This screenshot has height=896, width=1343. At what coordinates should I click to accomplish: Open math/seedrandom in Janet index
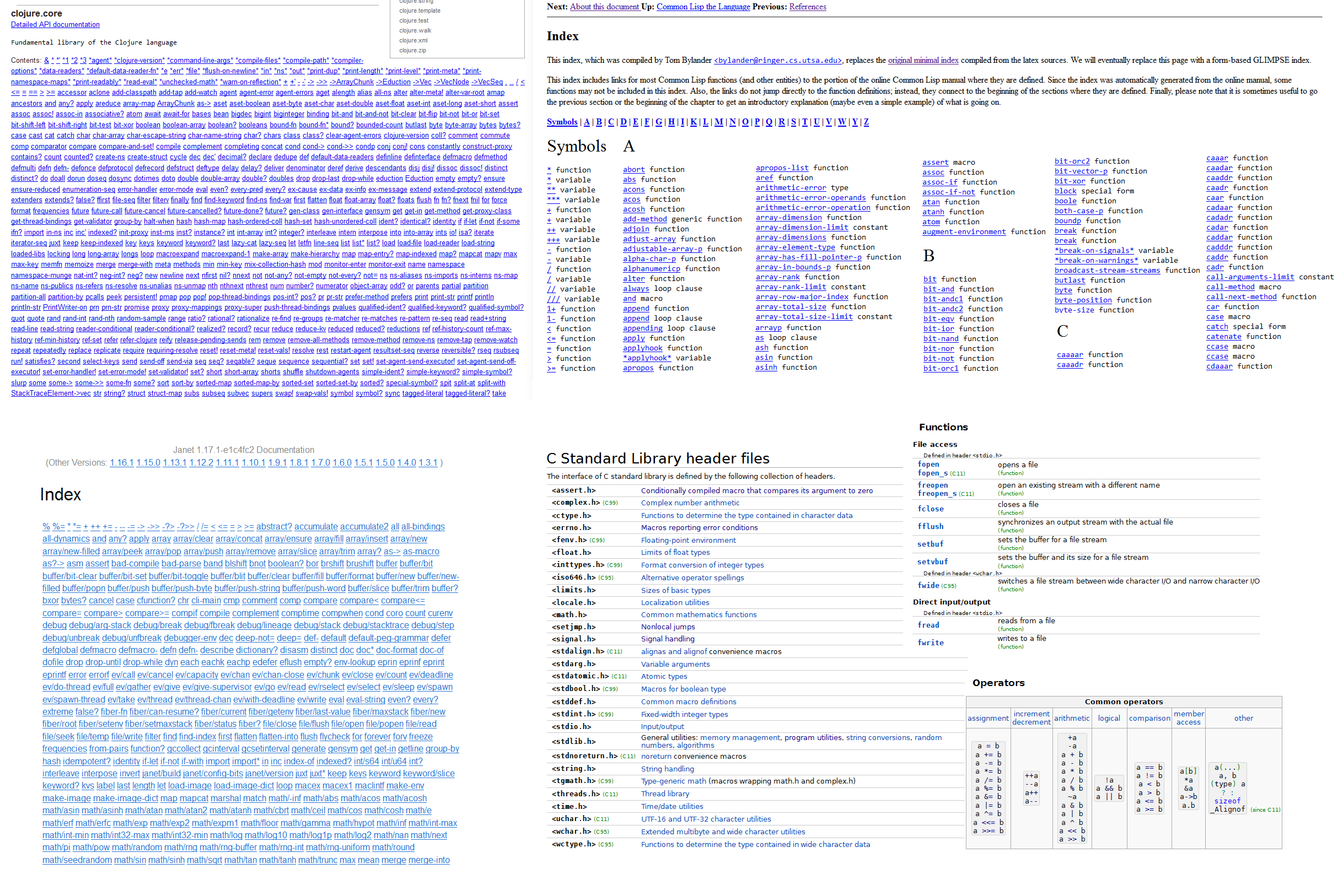pos(77,861)
